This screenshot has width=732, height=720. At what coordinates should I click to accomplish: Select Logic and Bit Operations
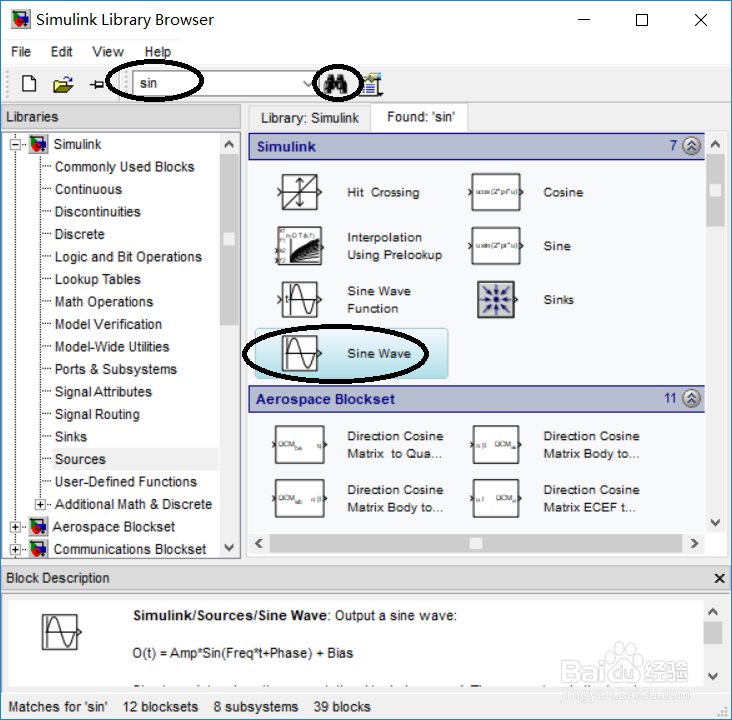[128, 257]
